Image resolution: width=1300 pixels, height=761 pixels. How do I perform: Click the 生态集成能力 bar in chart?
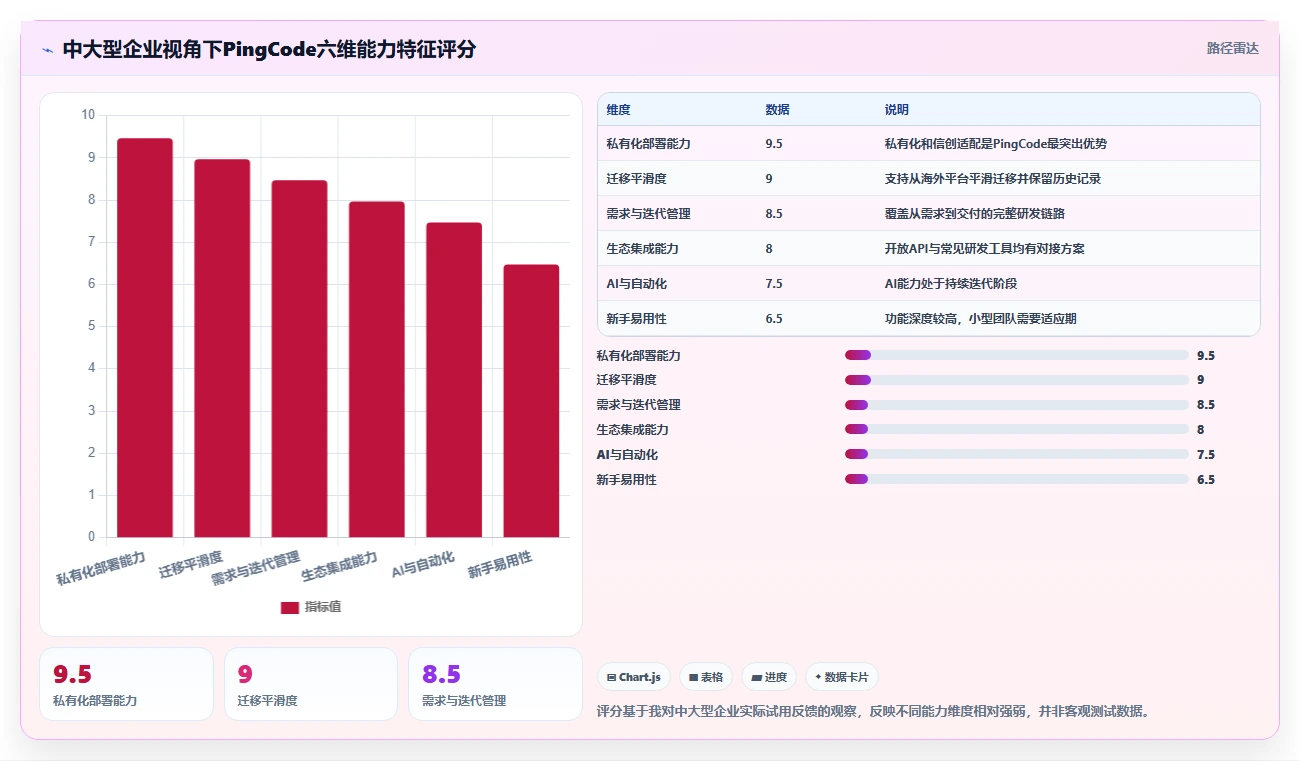[x=377, y=369]
